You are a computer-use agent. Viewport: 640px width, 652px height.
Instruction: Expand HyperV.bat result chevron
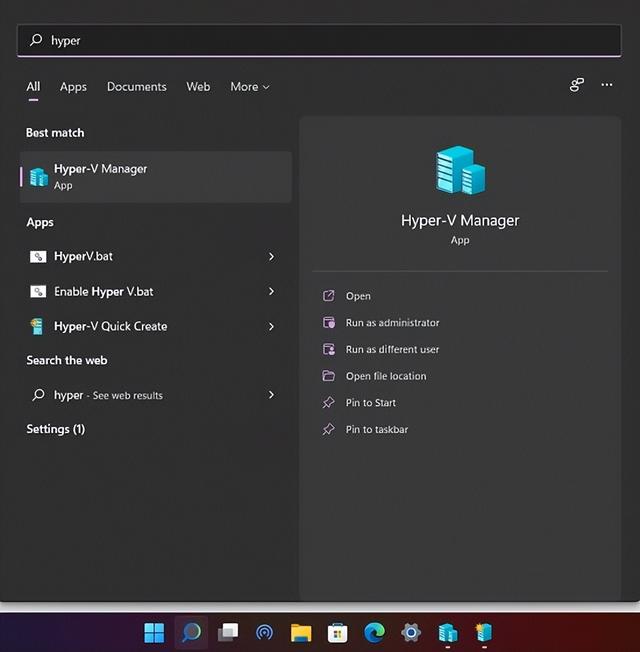[271, 257]
